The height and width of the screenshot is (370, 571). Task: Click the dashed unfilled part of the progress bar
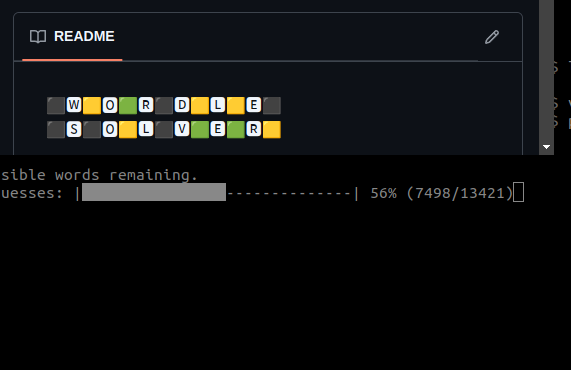coord(289,193)
